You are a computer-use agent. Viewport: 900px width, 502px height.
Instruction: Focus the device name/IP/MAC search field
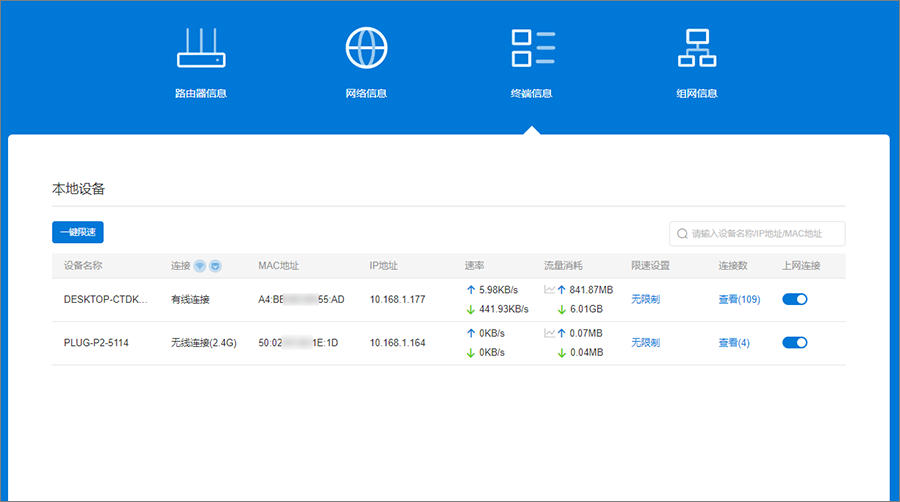757,234
